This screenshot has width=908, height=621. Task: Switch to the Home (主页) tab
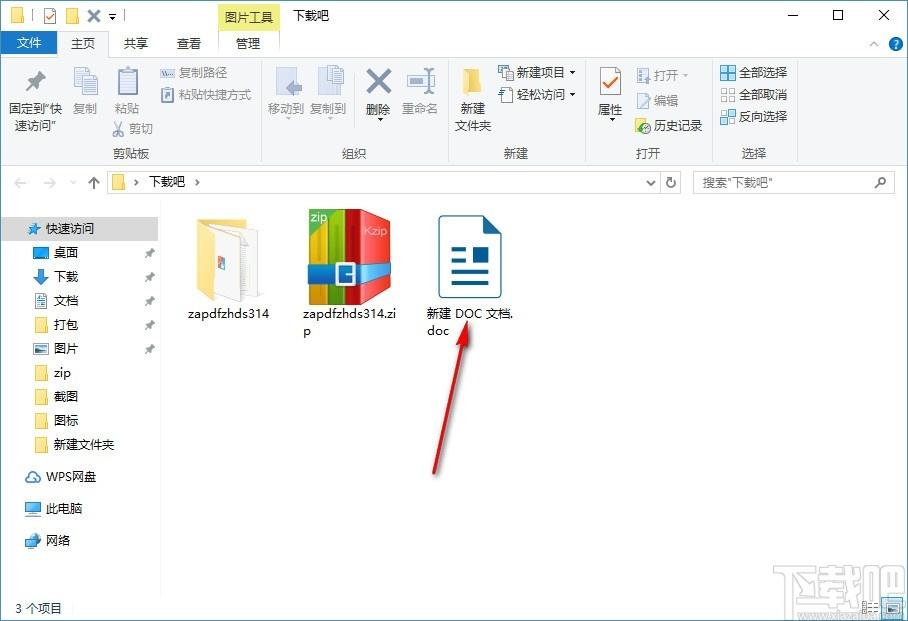tap(83, 43)
